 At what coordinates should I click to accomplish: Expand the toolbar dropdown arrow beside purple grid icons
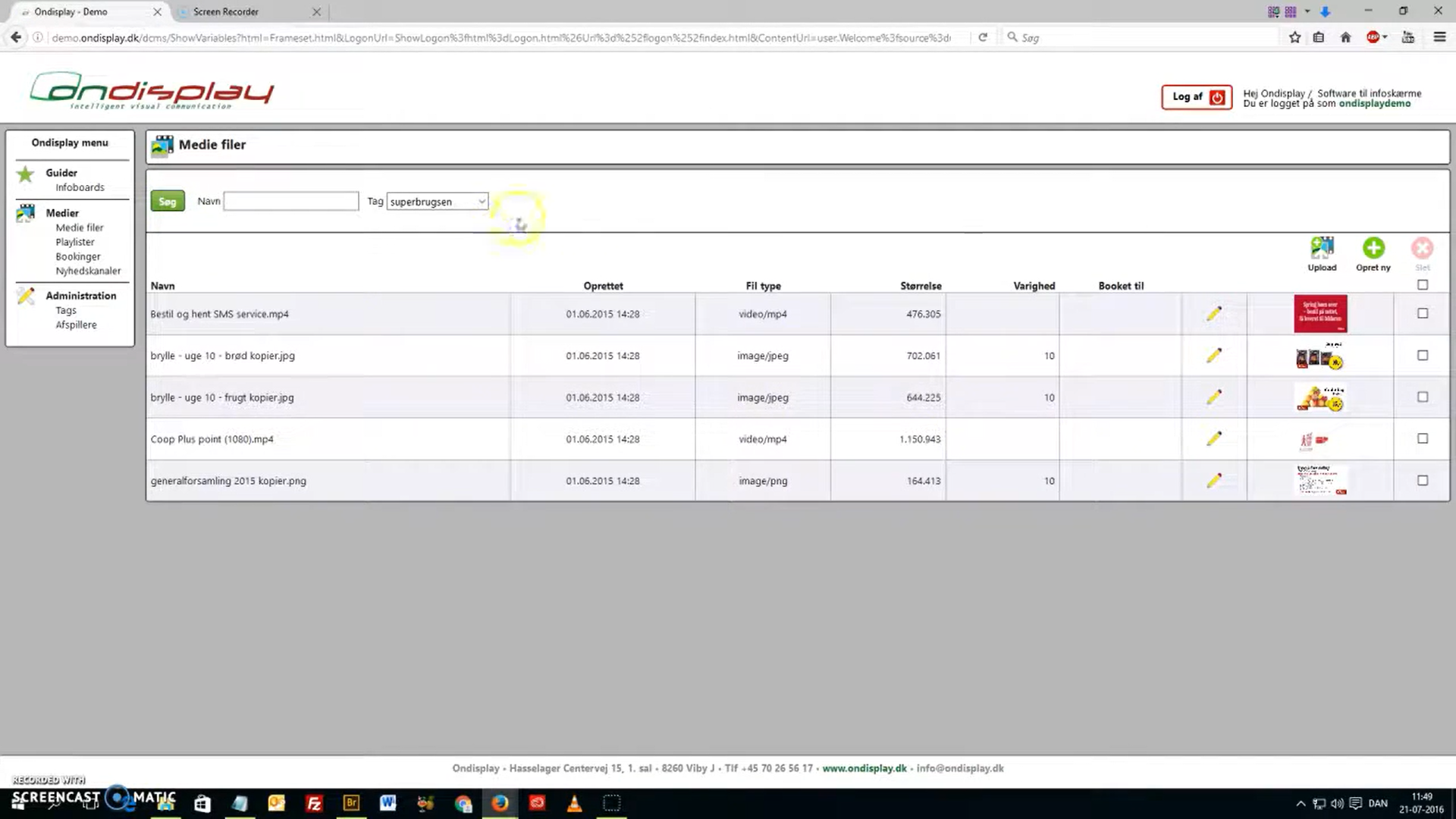[1307, 12]
